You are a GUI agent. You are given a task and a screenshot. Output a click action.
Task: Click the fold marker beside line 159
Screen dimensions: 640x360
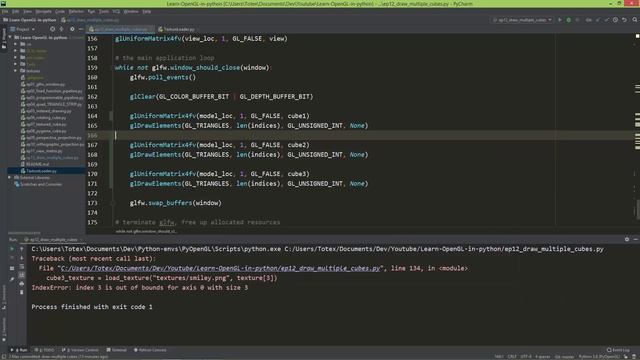tap(113, 68)
